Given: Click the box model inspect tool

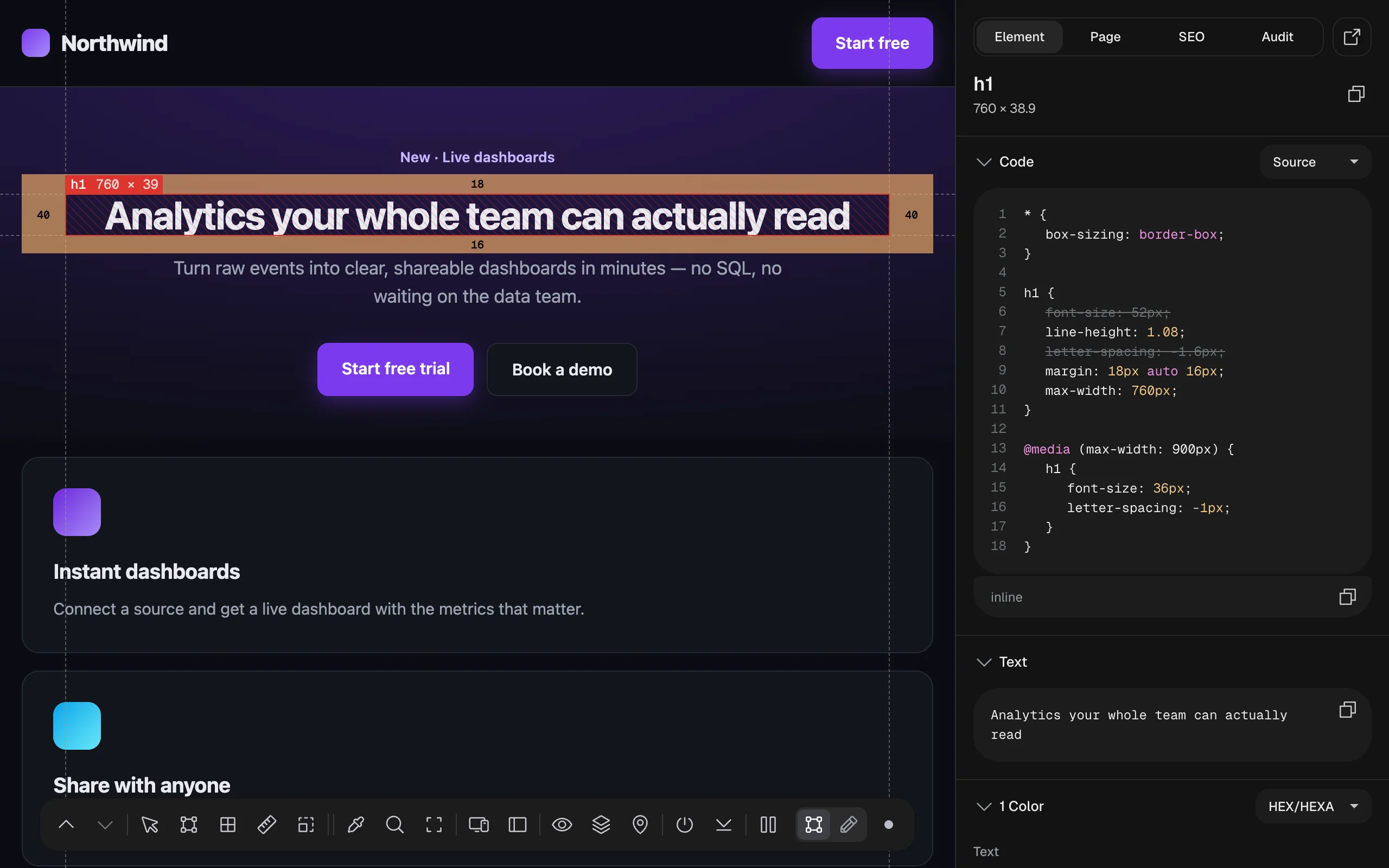Looking at the screenshot, I should [189, 825].
